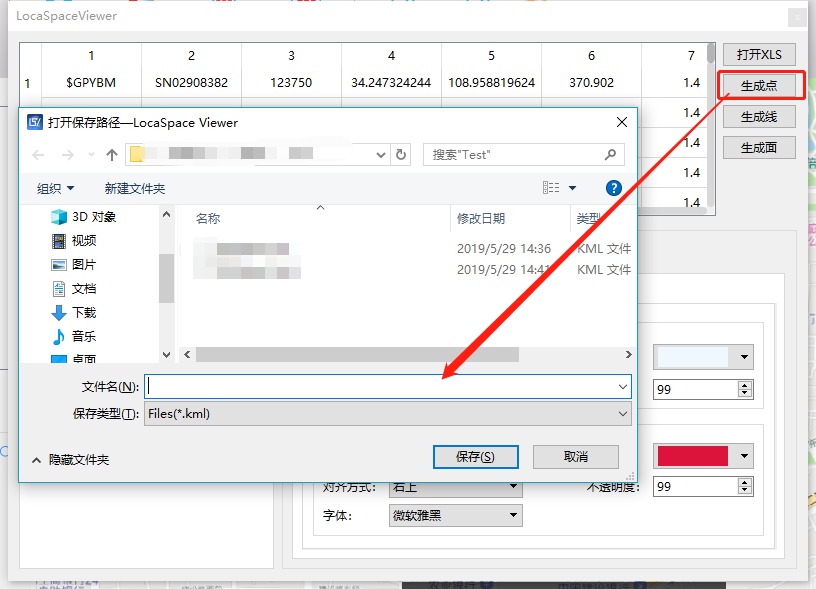
Task: Expand the view options dropdown arrow
Action: pos(572,188)
